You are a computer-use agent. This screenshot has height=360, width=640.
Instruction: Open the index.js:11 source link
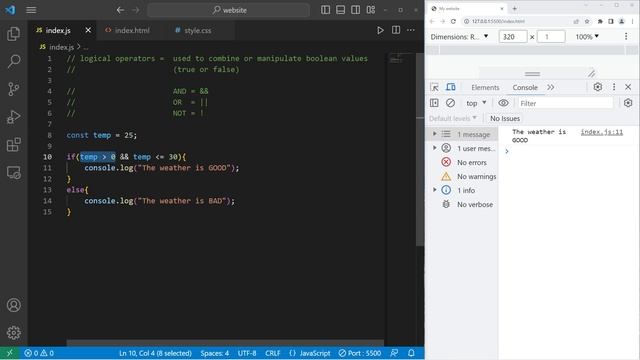click(602, 132)
